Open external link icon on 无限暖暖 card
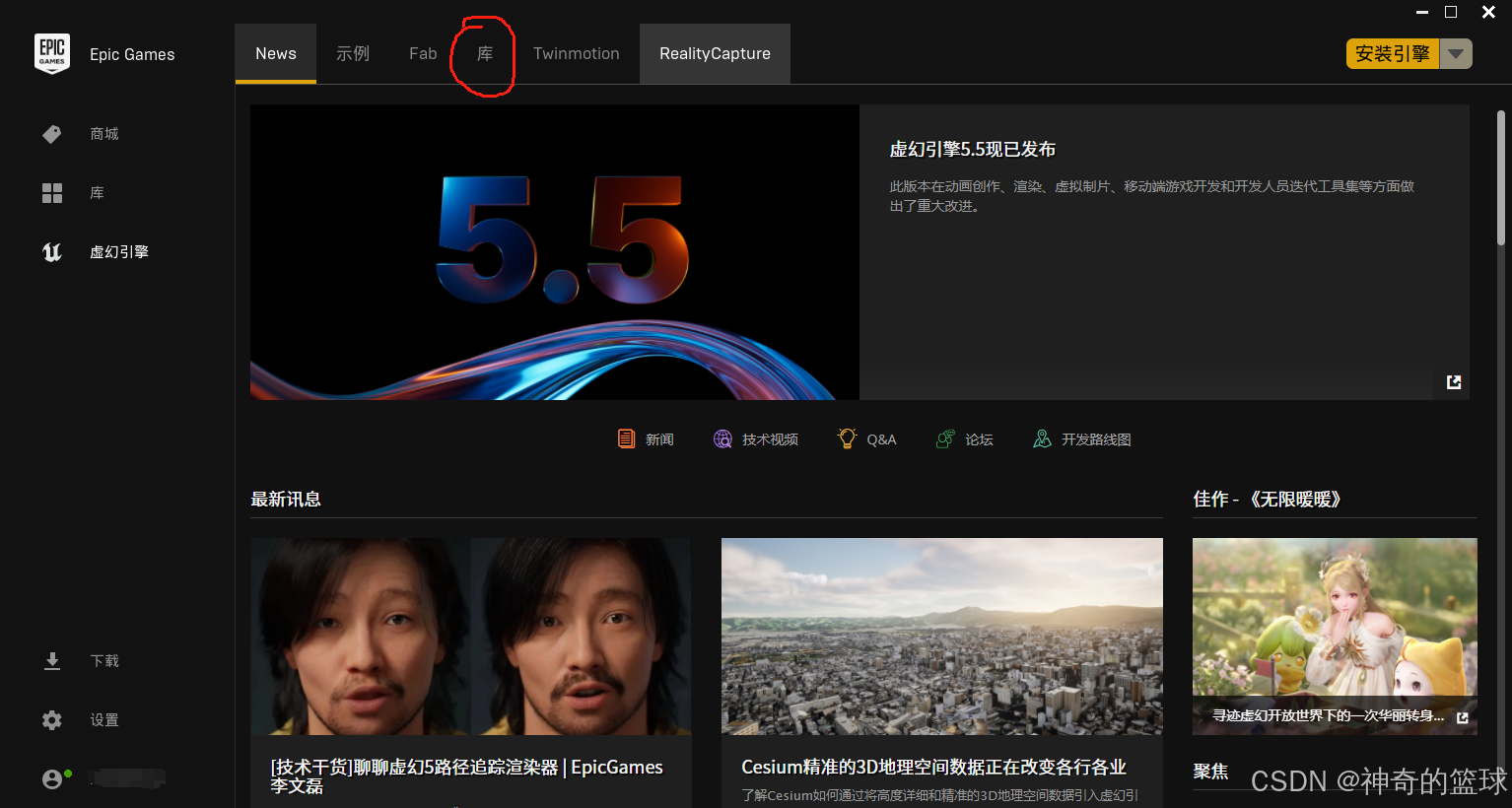Screen dimensions: 1512x808 pos(1463,717)
